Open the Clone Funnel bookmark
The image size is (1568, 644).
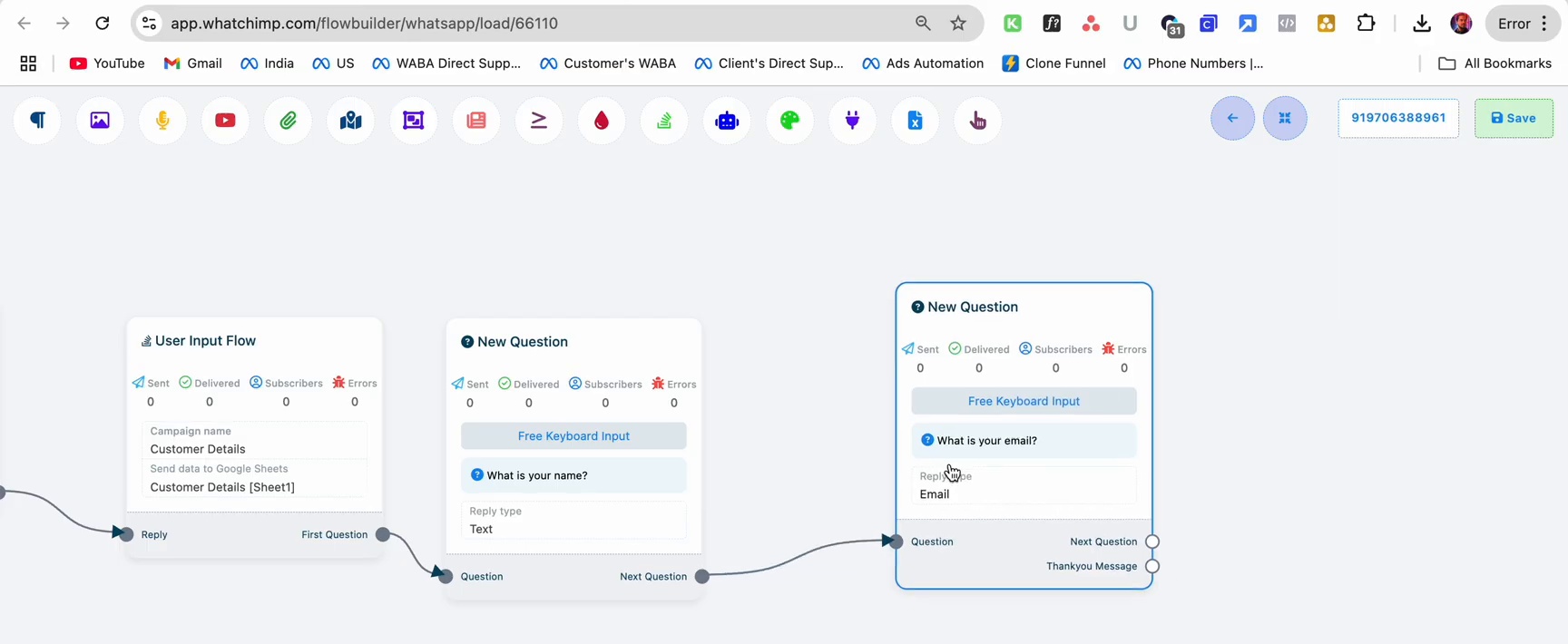(x=1053, y=63)
